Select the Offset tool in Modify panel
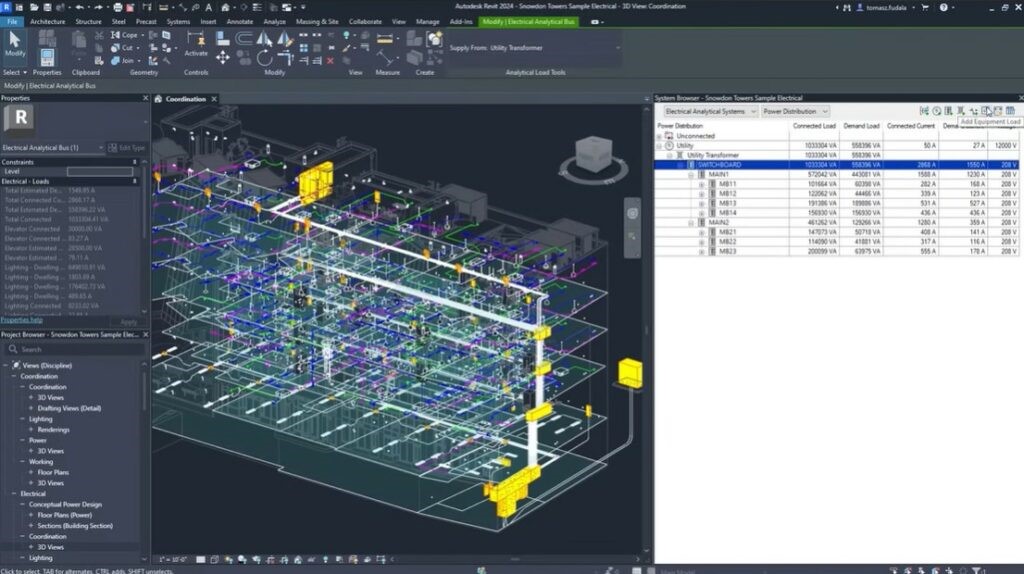 point(244,39)
